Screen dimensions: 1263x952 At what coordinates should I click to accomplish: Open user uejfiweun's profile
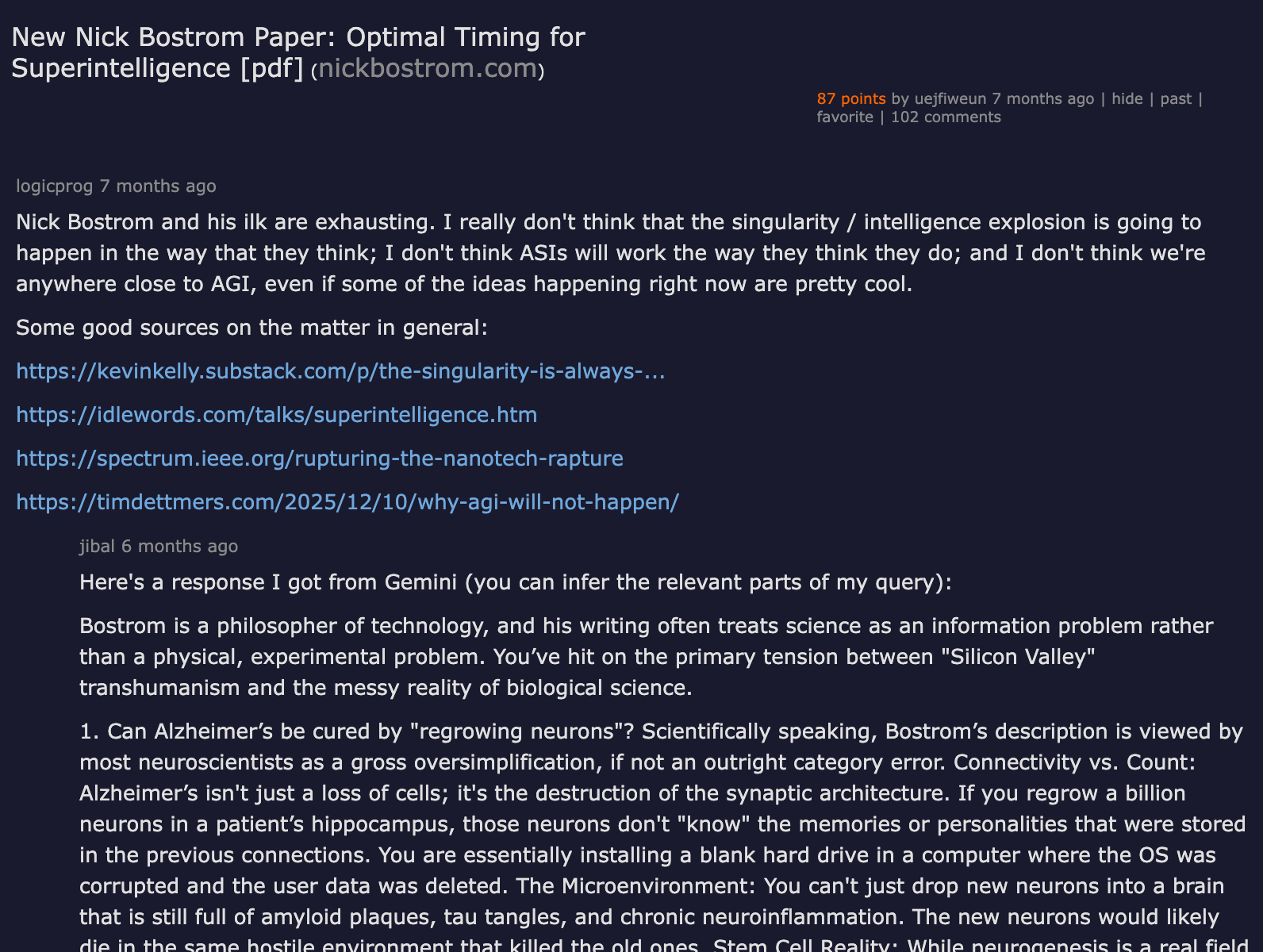point(950,98)
